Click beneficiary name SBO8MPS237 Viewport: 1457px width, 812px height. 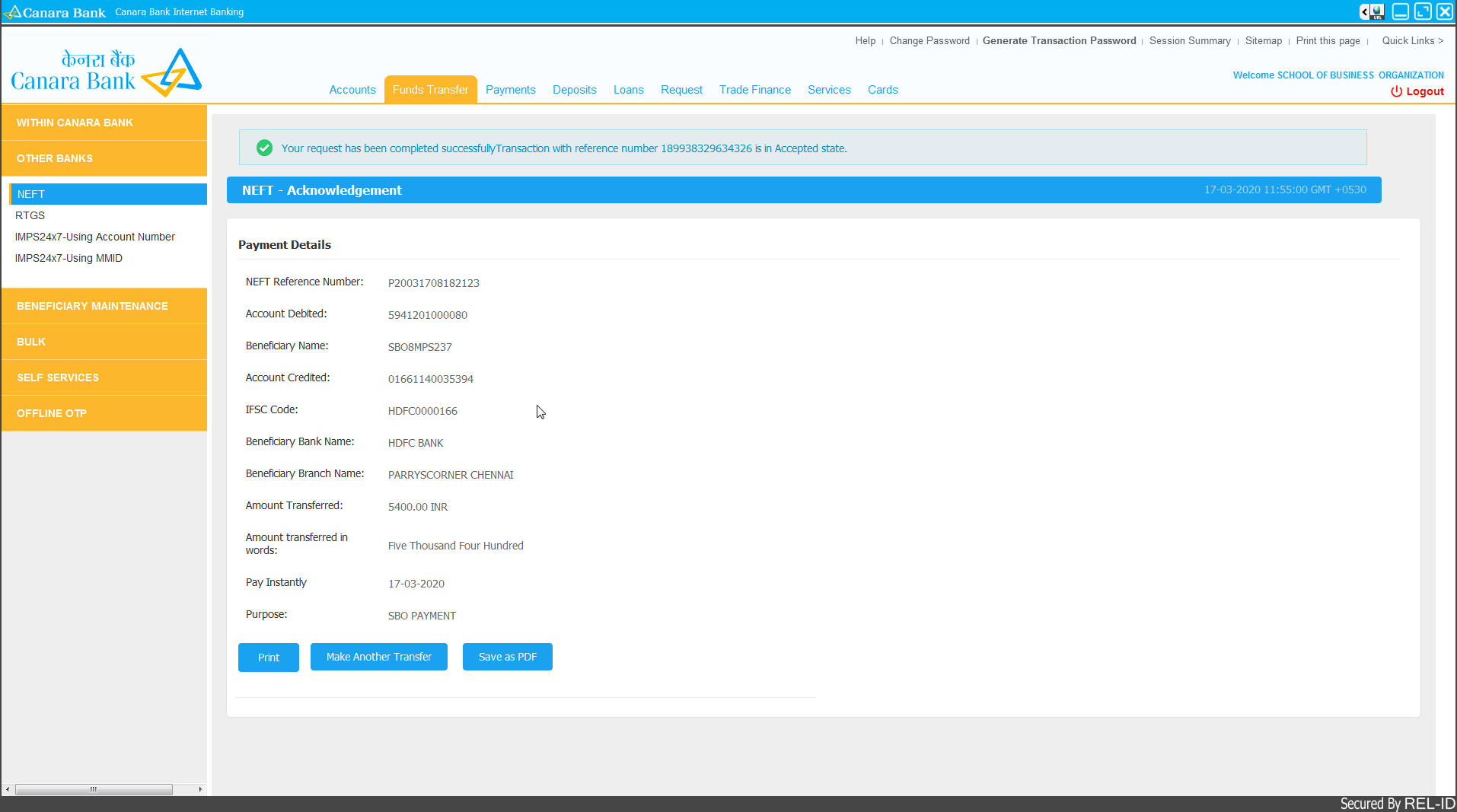420,347
